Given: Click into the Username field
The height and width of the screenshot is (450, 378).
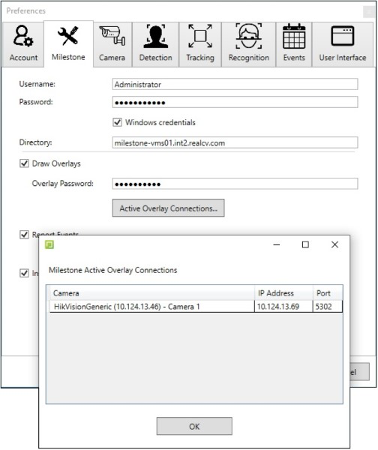Looking at the screenshot, I should [235, 84].
